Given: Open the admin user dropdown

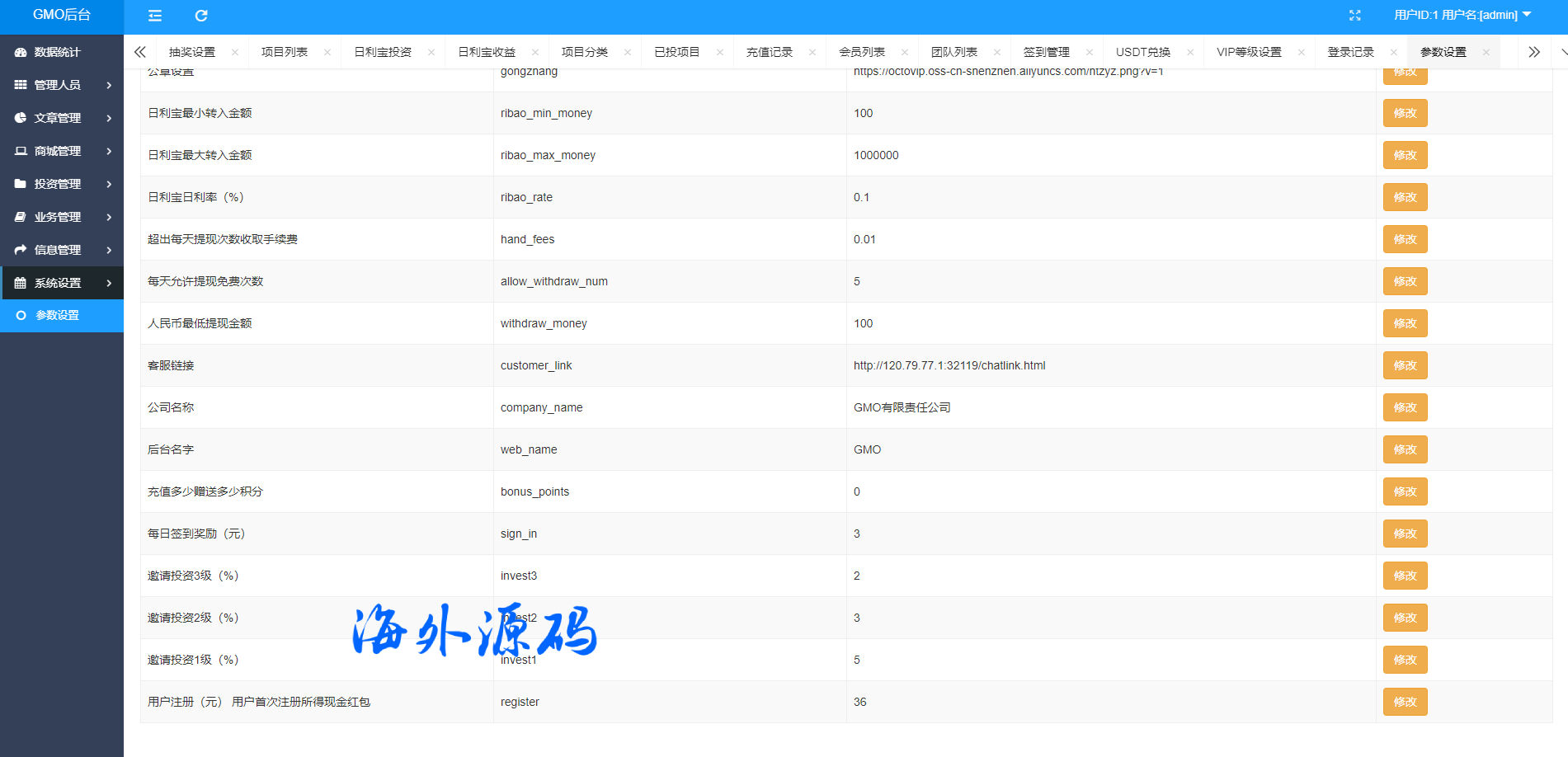Looking at the screenshot, I should [1462, 15].
